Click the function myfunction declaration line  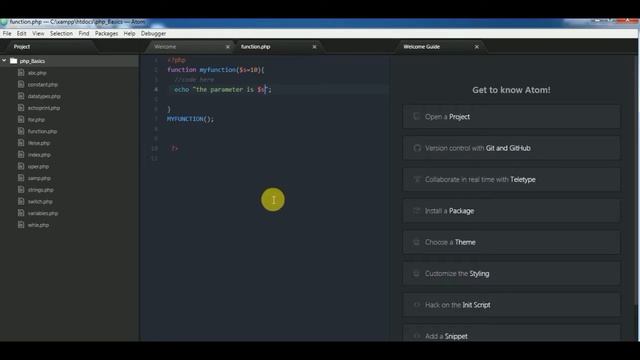pos(216,70)
